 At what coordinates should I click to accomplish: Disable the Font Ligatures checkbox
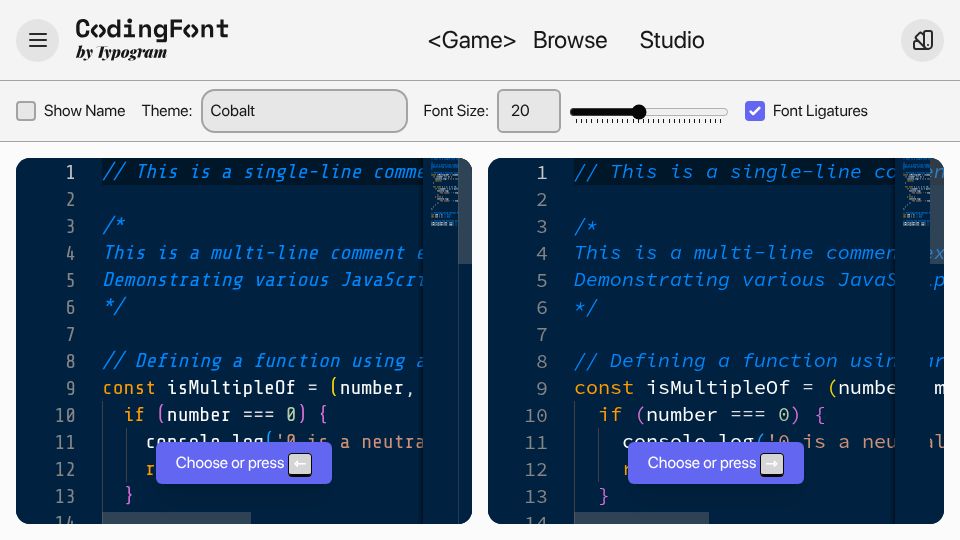(x=754, y=111)
